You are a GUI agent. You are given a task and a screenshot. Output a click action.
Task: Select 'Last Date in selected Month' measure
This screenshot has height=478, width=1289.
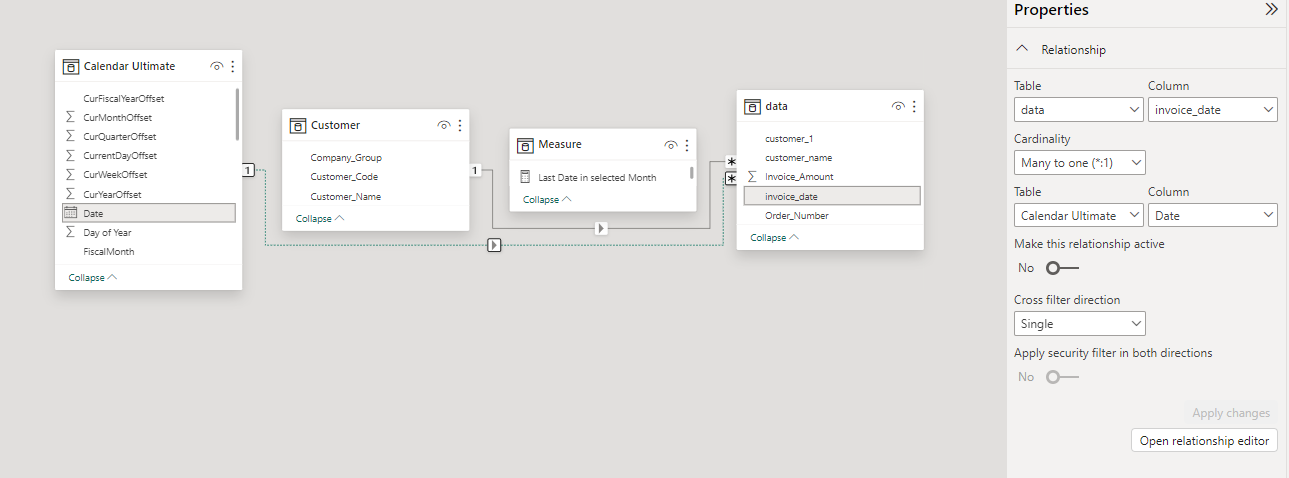click(x=597, y=177)
